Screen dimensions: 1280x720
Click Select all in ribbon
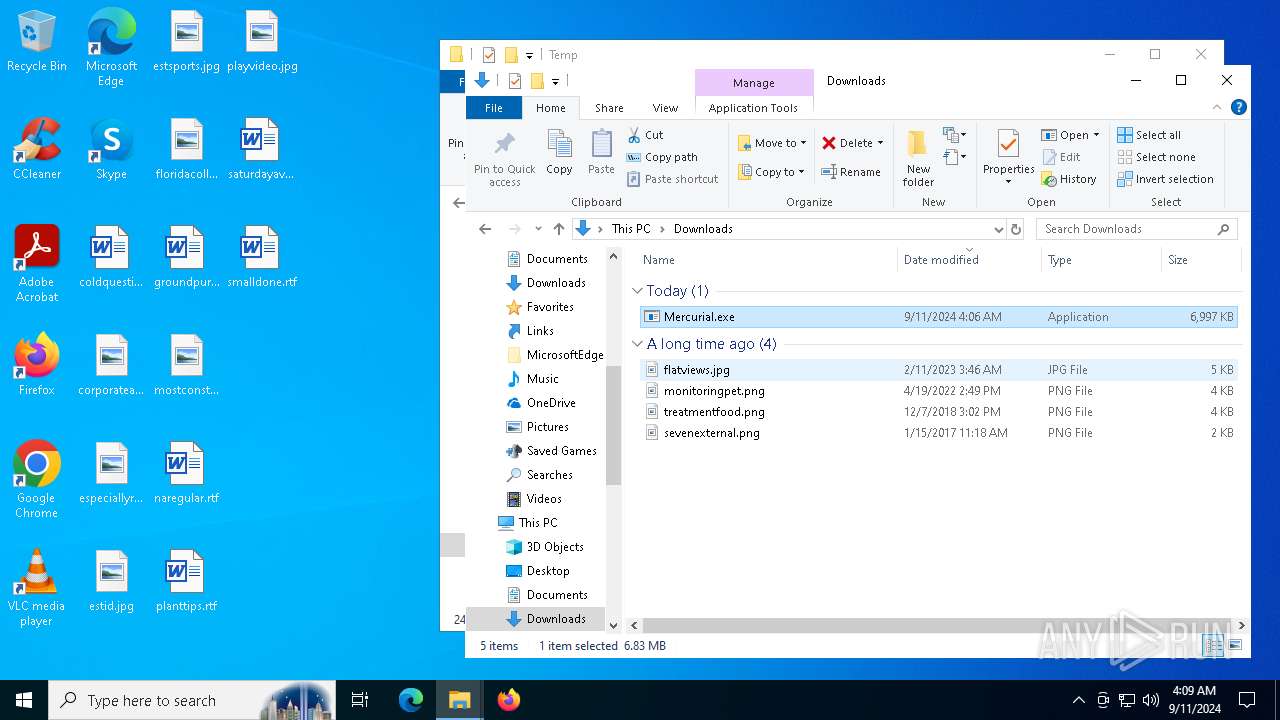tap(1149, 135)
